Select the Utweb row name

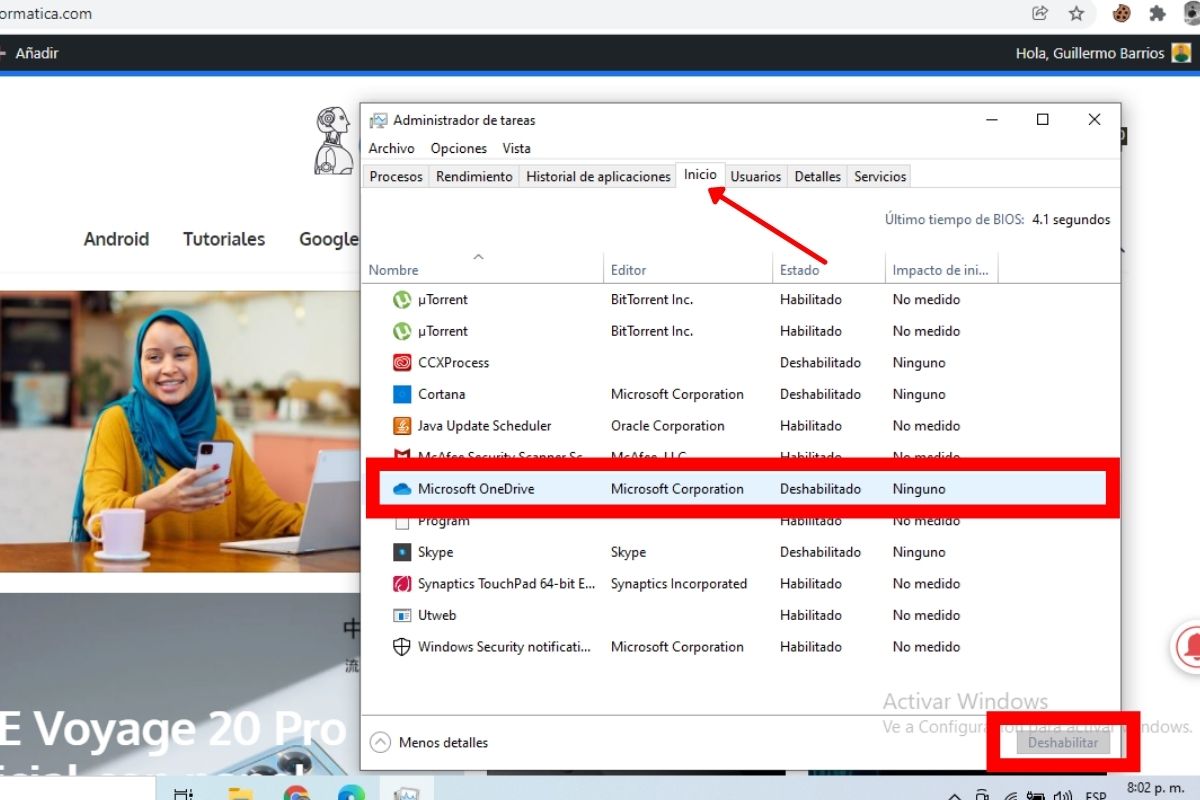pyautogui.click(x=437, y=615)
